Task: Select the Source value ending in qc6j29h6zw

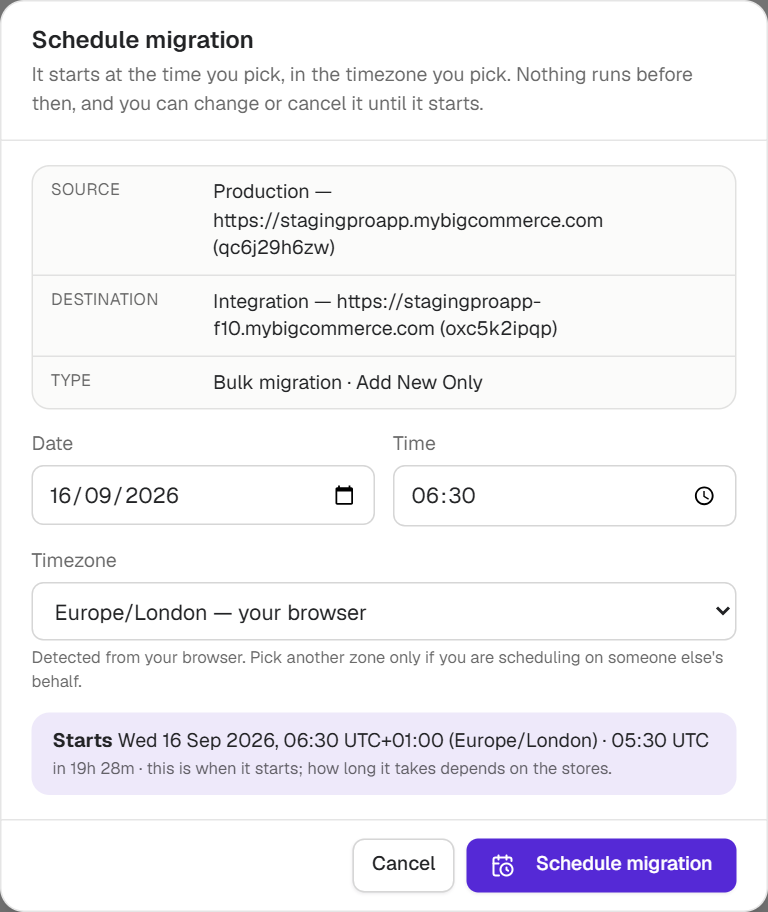Action: click(408, 219)
